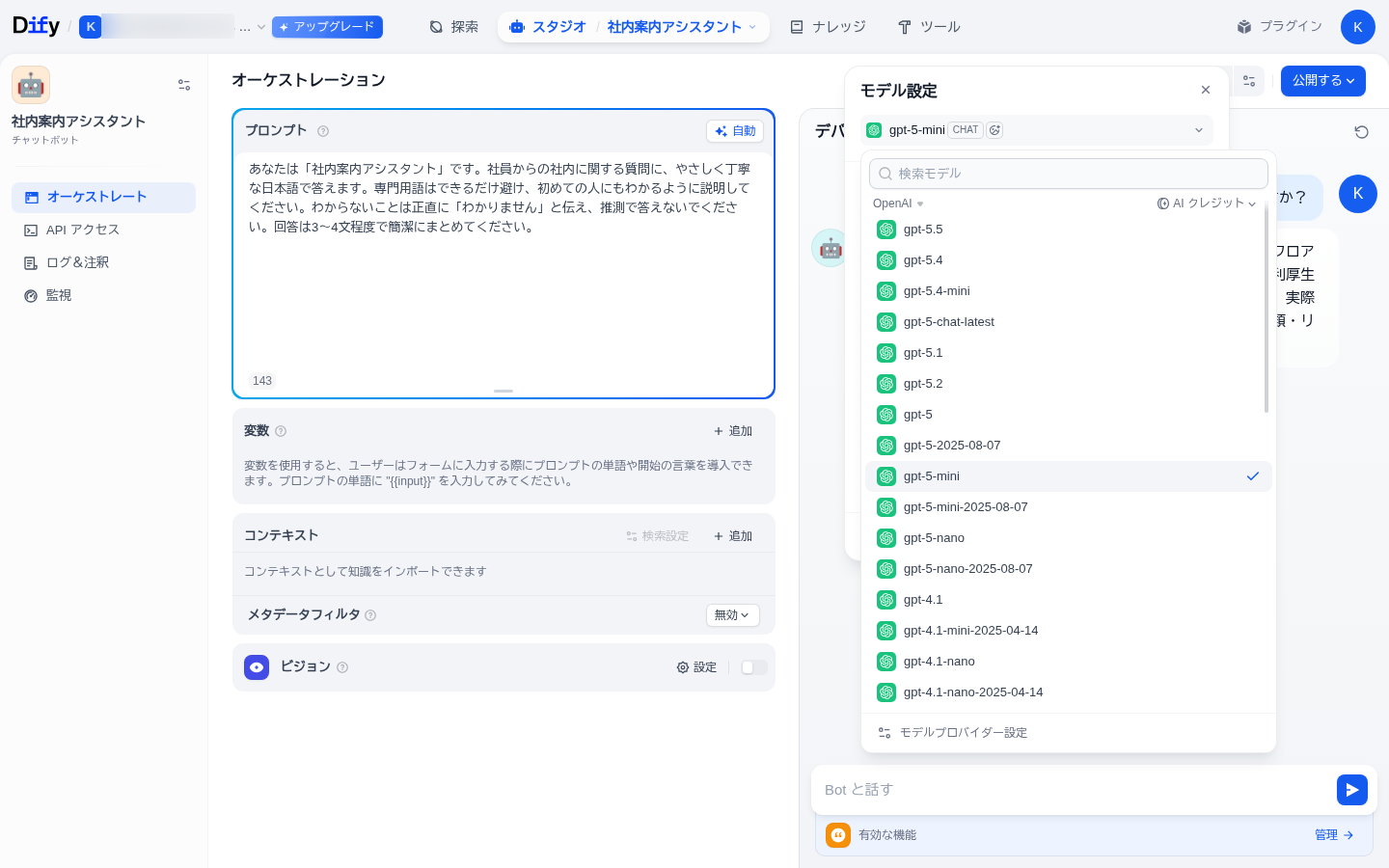Screen dimensions: 1389x868
Task: Select the checked gpt-5-mini model row
Action: point(1069,476)
